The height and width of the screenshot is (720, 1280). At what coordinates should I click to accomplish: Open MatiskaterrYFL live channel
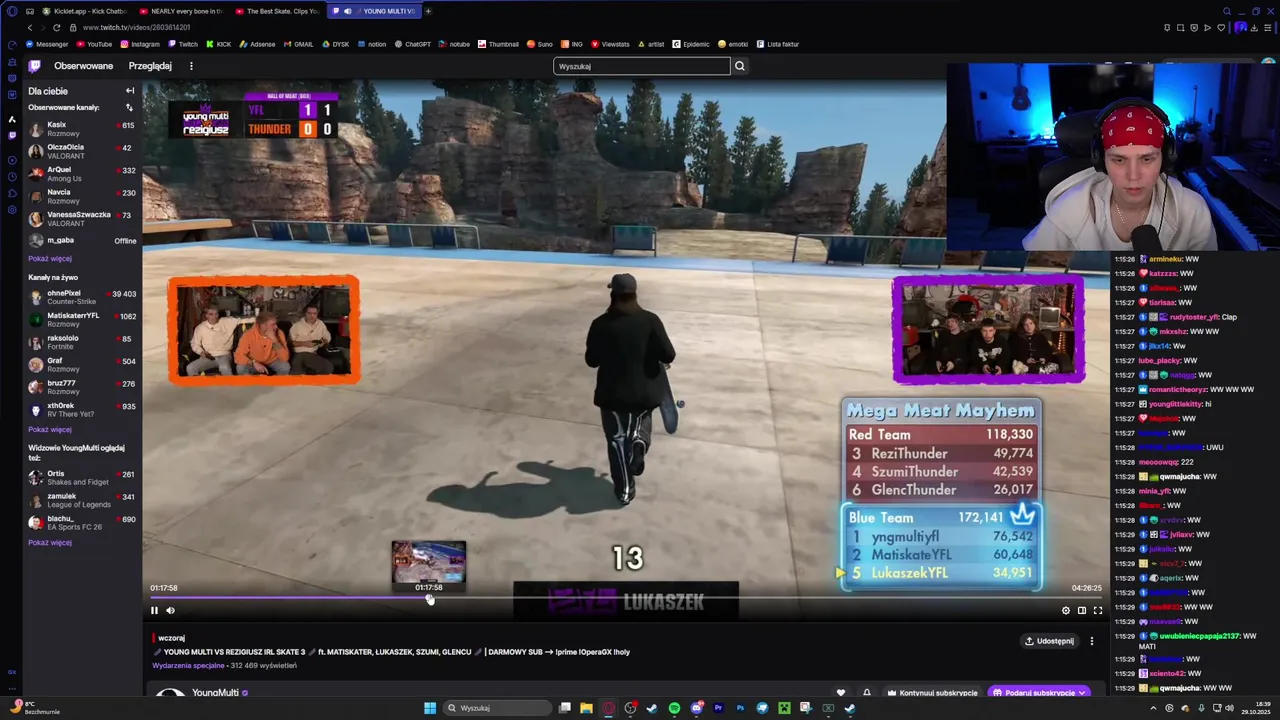pyautogui.click(x=82, y=320)
